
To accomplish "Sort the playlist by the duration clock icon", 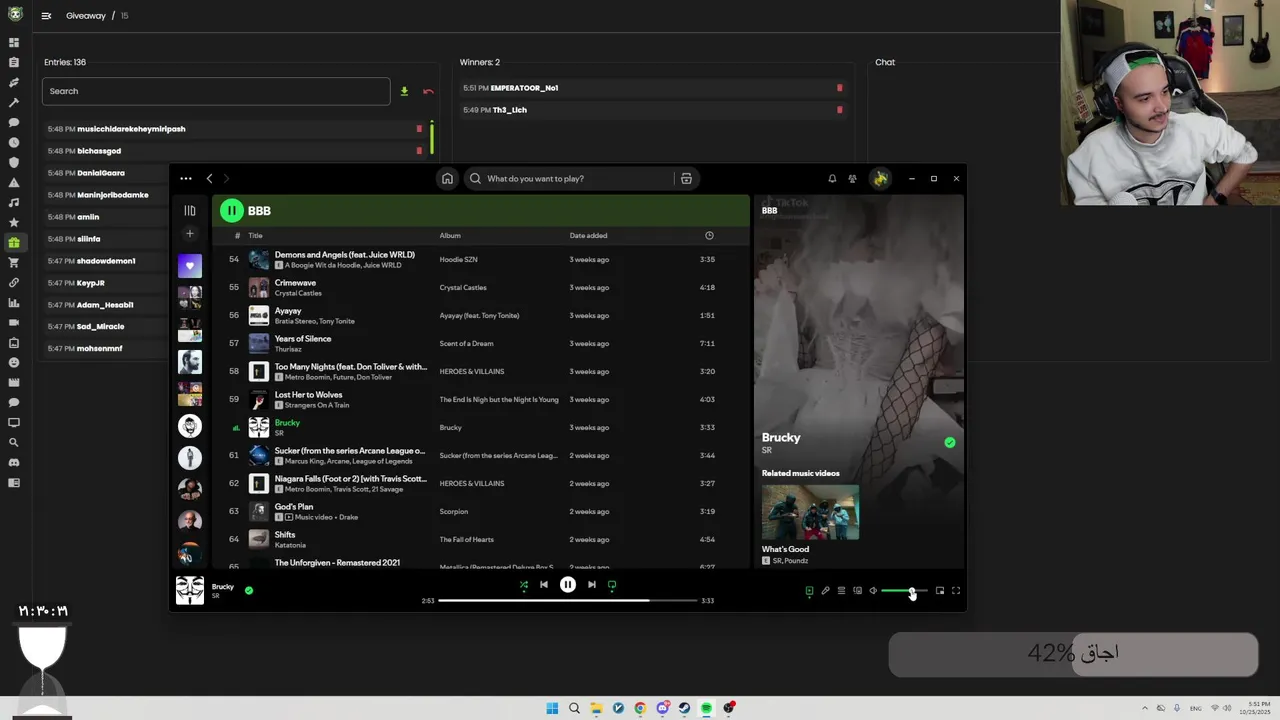I will 709,236.
